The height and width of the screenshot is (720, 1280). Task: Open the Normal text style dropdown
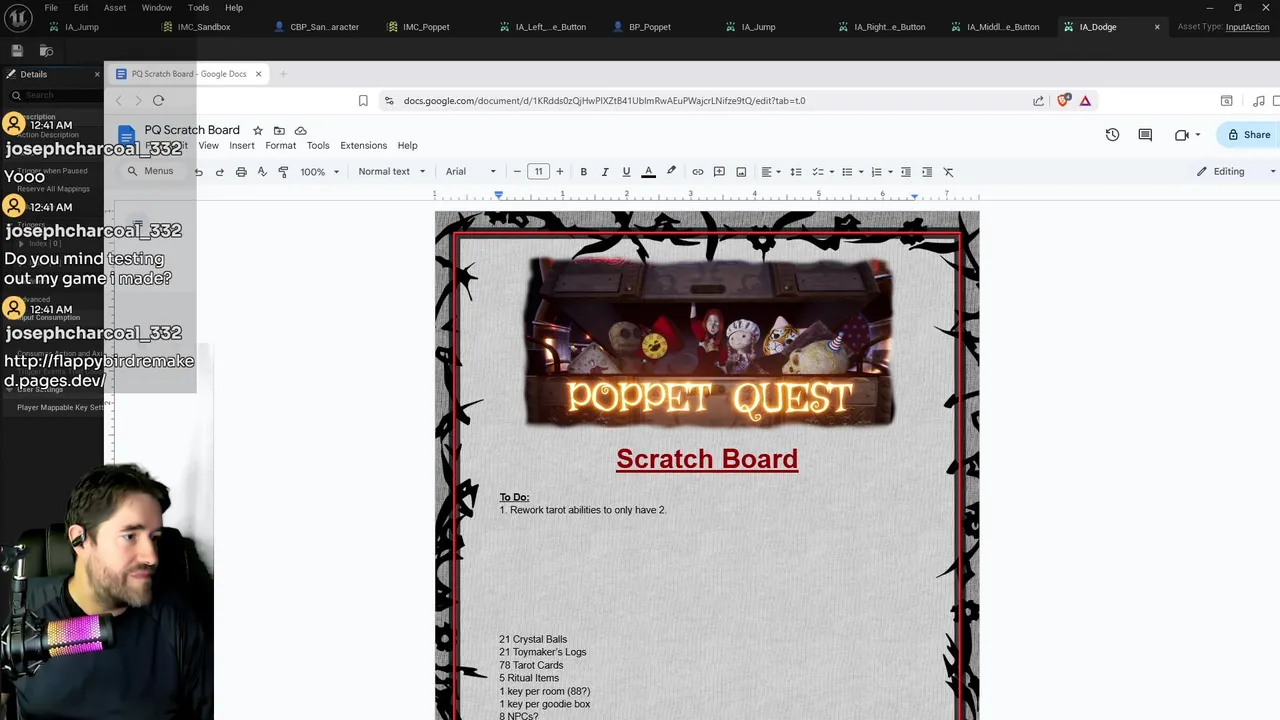392,172
